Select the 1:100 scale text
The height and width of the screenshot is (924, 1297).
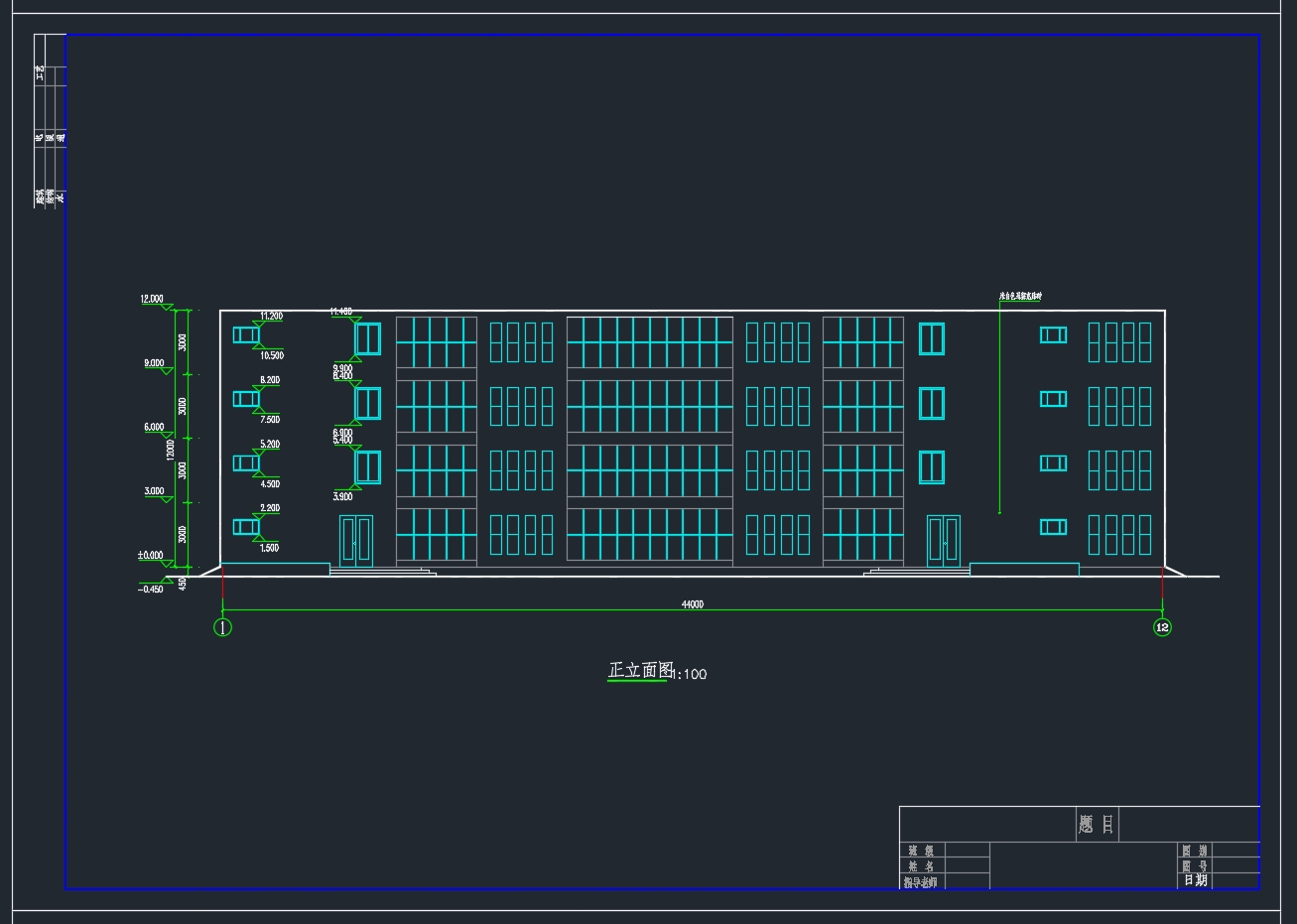(691, 675)
